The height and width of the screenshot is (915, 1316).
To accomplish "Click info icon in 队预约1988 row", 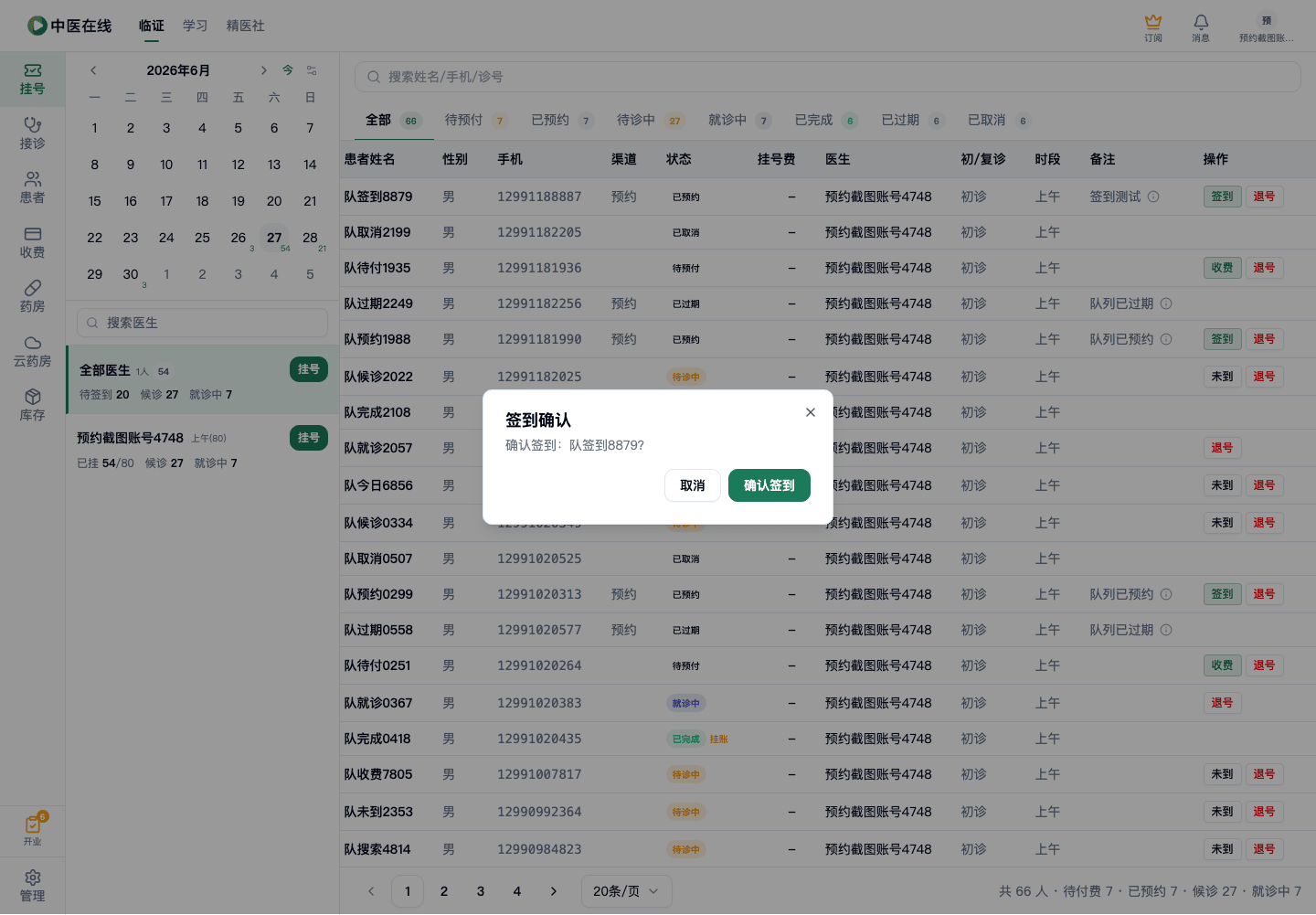I will pyautogui.click(x=1166, y=339).
